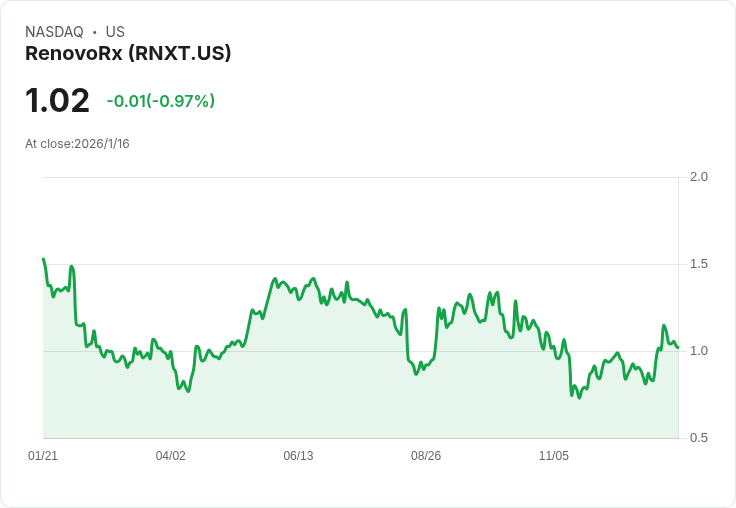Image resolution: width=736 pixels, height=508 pixels.
Task: Click the 06/13 date on x-axis
Action: click(298, 456)
